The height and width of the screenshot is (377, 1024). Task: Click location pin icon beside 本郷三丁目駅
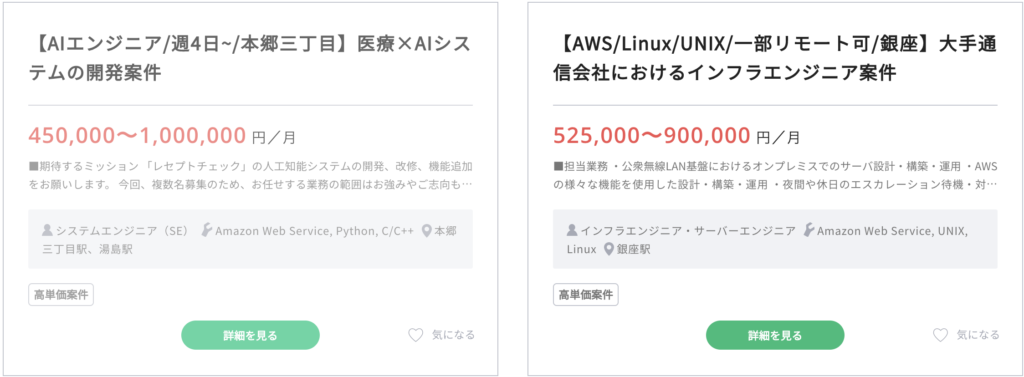pyautogui.click(x=427, y=231)
